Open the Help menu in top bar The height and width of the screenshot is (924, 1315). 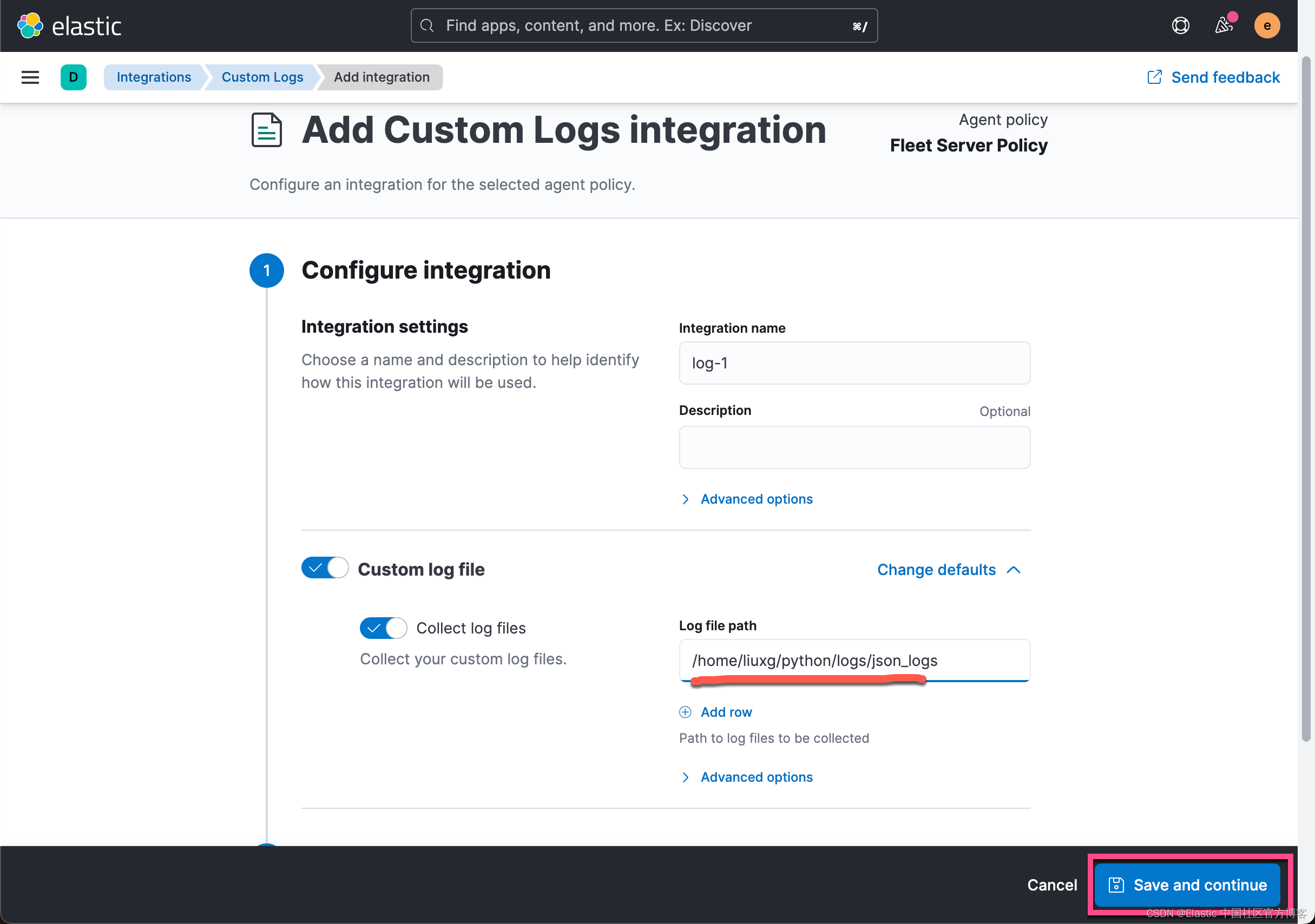1180,25
